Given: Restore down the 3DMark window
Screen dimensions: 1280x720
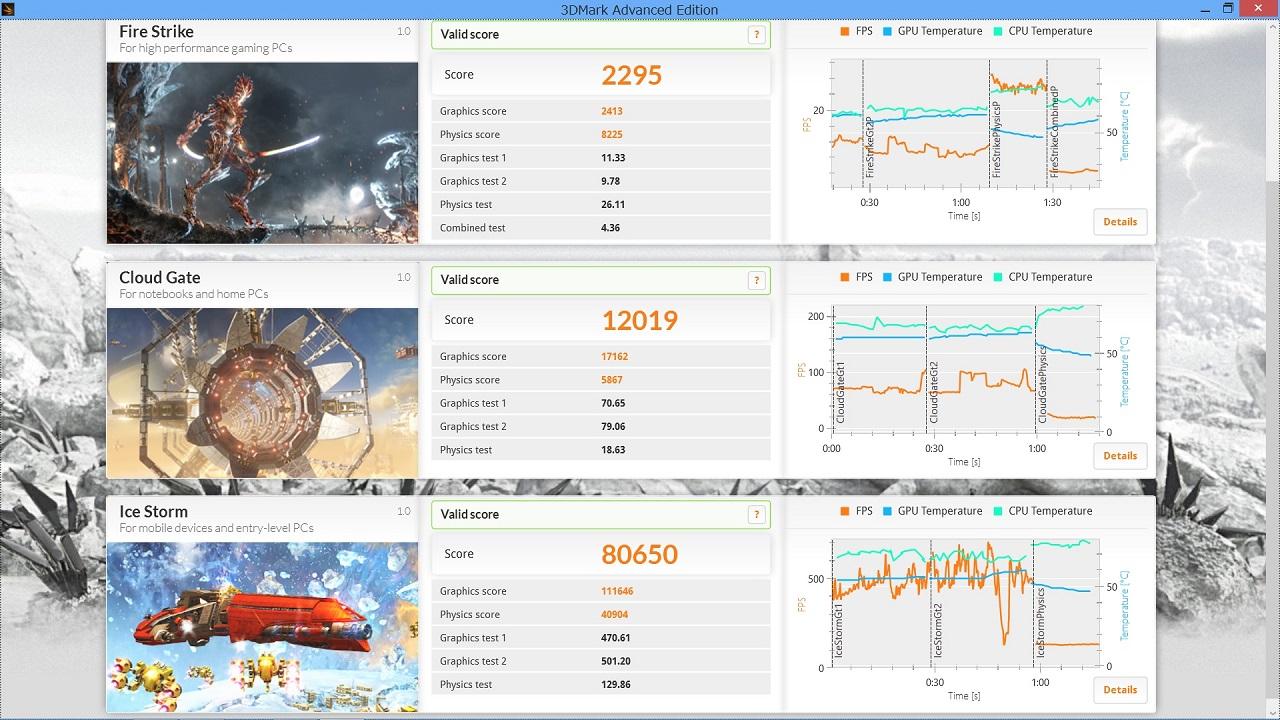Looking at the screenshot, I should pos(1229,8).
